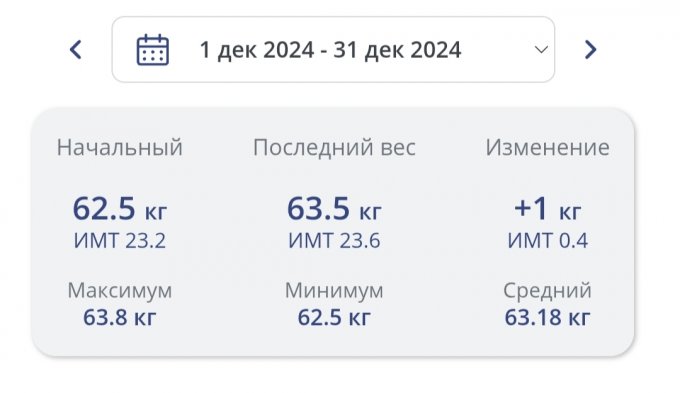Click the 62.5 кг starting weight value
The image size is (680, 393).
pyautogui.click(x=120, y=209)
